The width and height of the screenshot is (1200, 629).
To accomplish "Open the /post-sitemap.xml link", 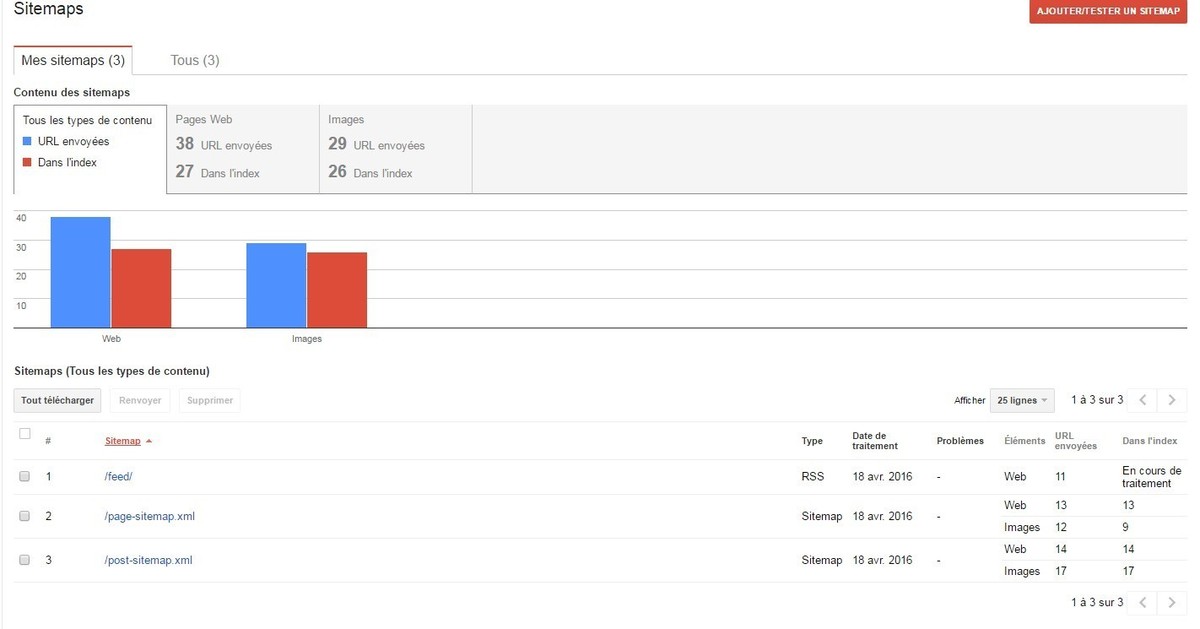I will click(x=148, y=561).
